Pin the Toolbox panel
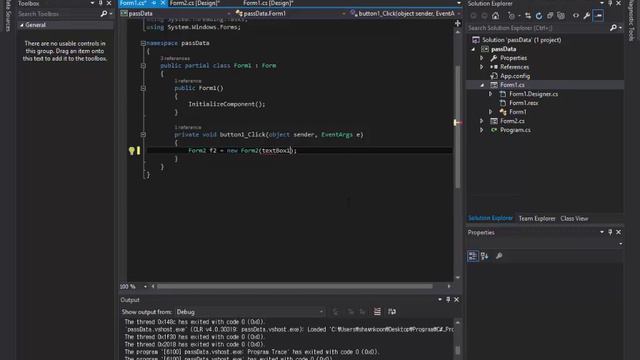Viewport: 640px width, 360px height. tap(100, 3)
